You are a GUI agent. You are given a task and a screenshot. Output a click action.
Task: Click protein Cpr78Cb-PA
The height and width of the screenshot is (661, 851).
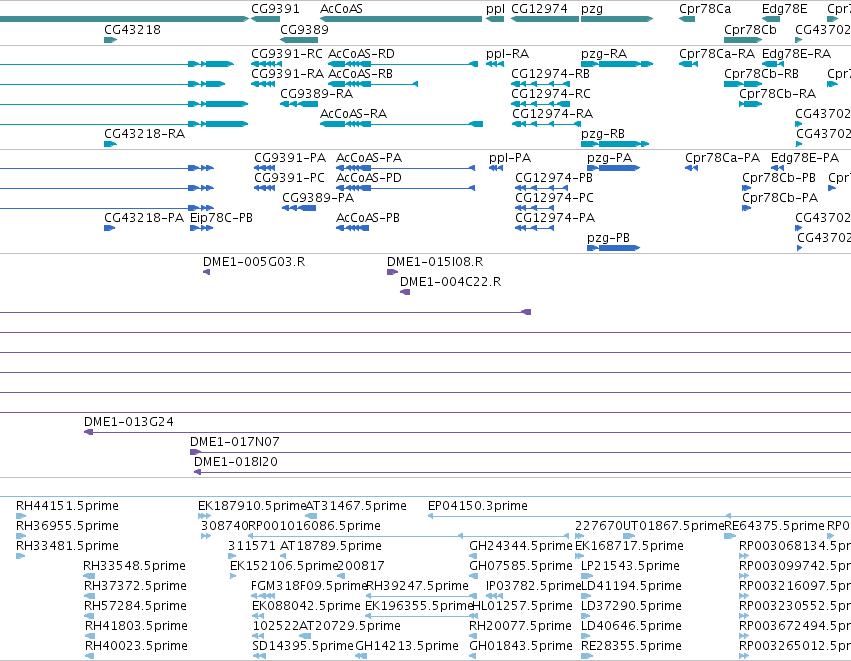pyautogui.click(x=780, y=198)
